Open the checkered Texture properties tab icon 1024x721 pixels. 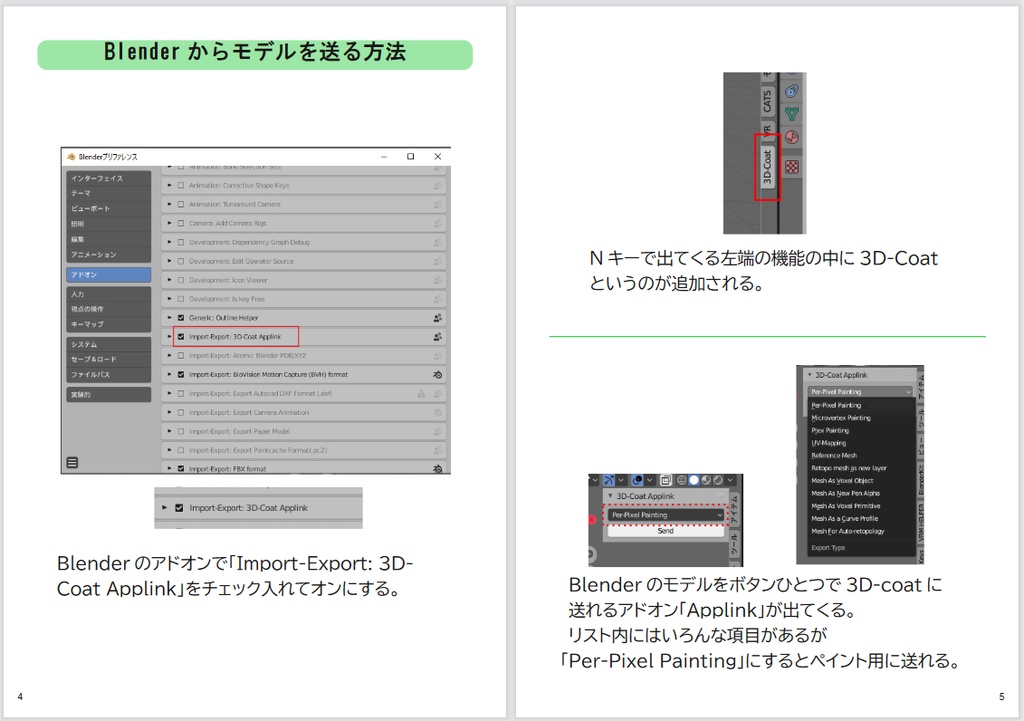(792, 167)
